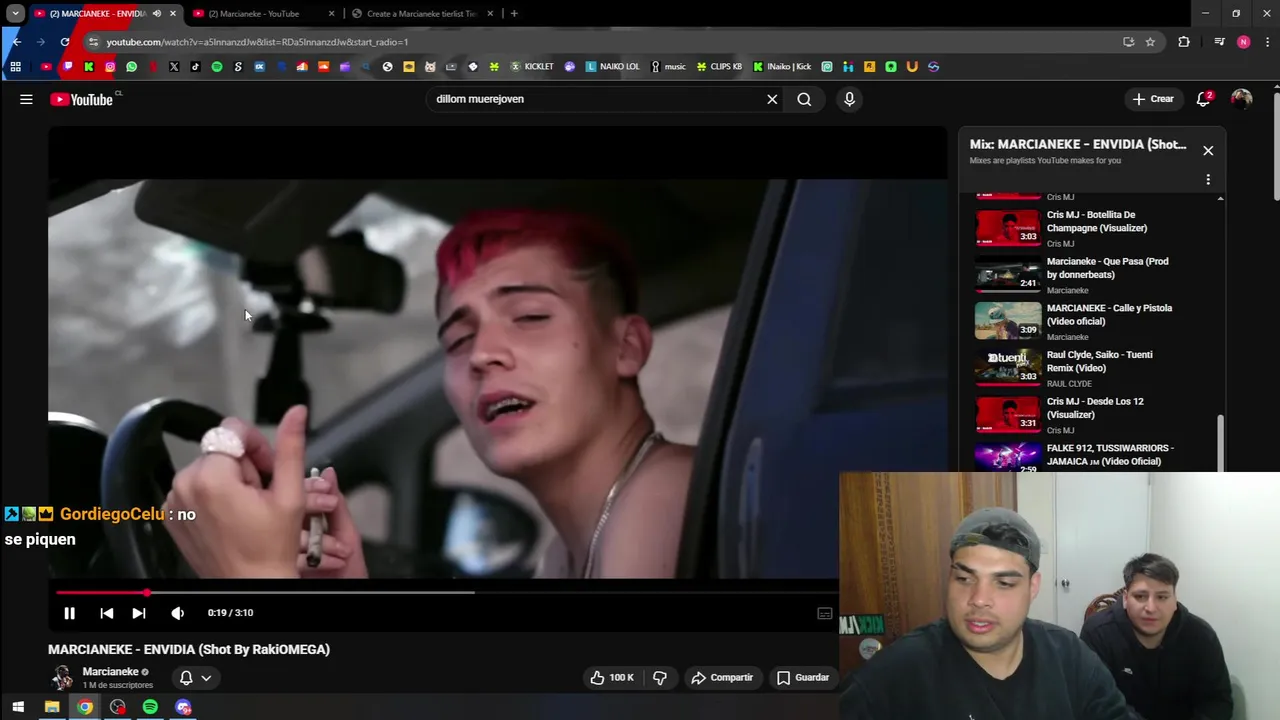Toggle subtitles on the video player
This screenshot has width=1280, height=720.
[x=824, y=613]
